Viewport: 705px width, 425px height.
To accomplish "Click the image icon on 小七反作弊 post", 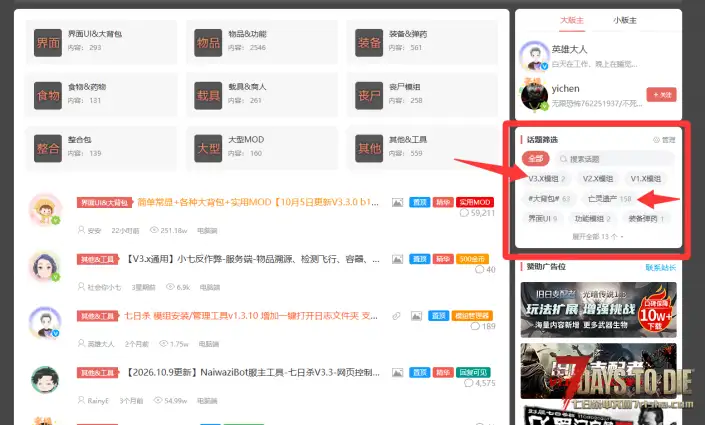I will point(397,259).
